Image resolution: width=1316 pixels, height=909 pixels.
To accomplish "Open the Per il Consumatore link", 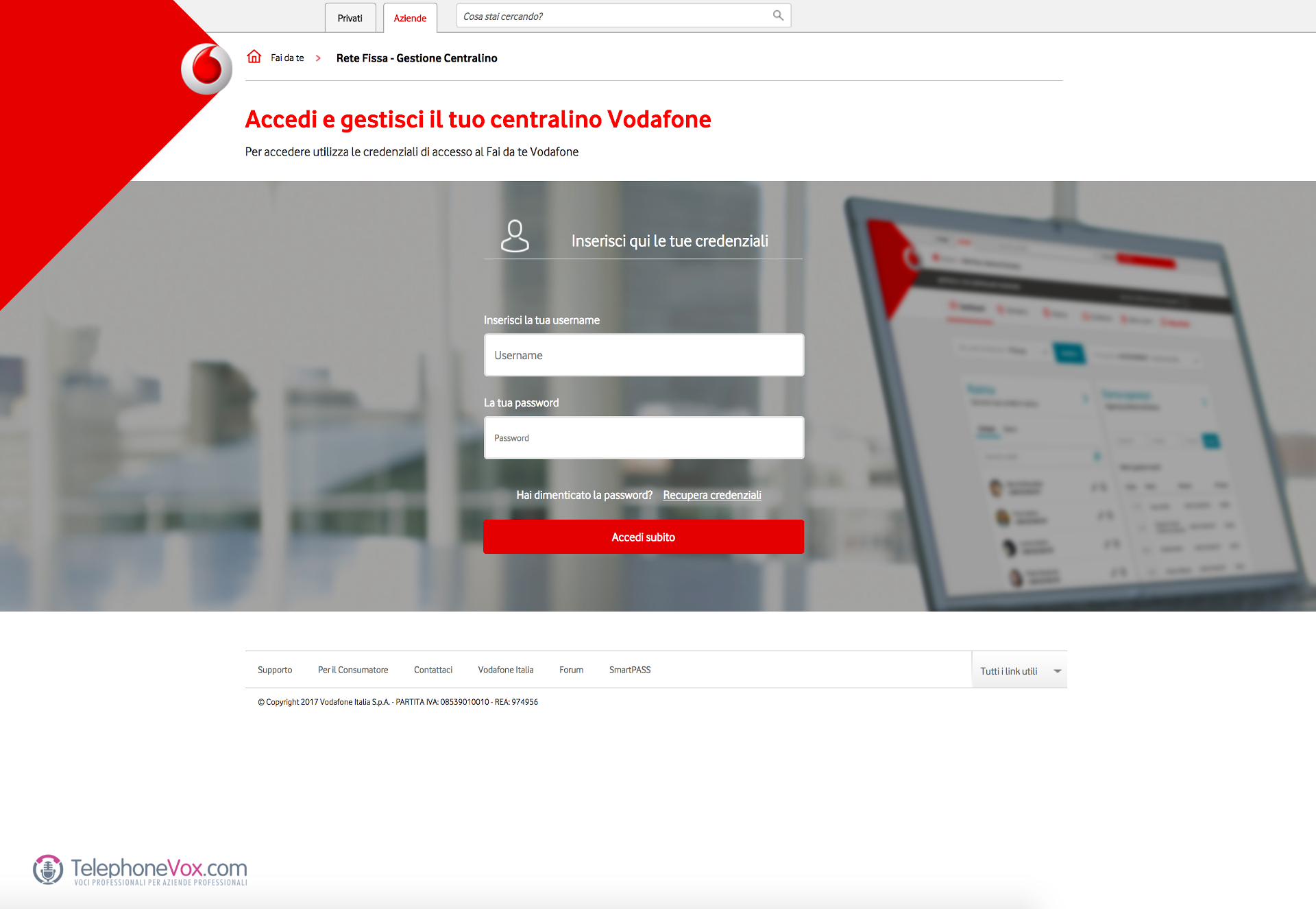I will point(353,670).
